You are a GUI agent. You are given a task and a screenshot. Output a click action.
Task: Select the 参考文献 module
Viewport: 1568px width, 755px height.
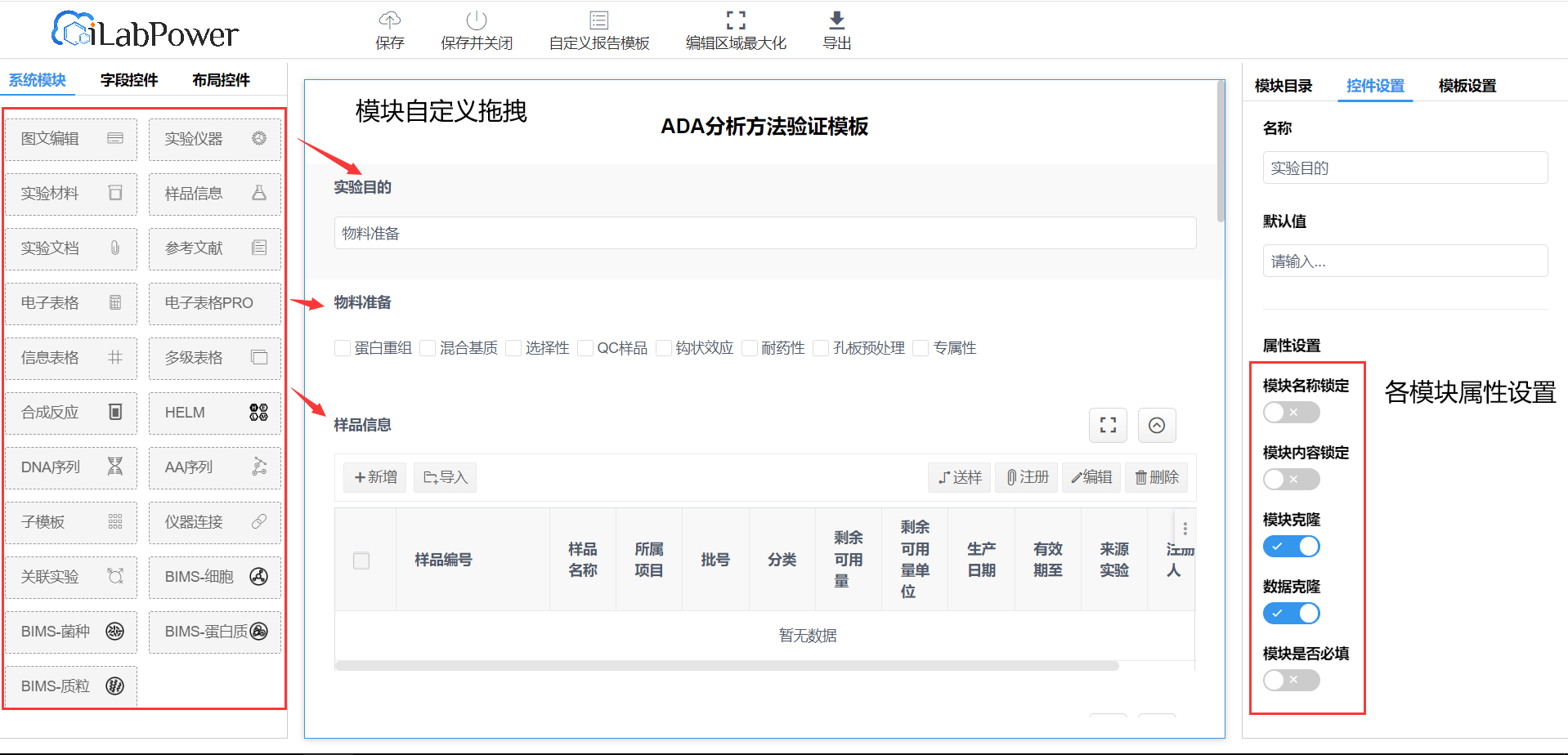pos(215,248)
